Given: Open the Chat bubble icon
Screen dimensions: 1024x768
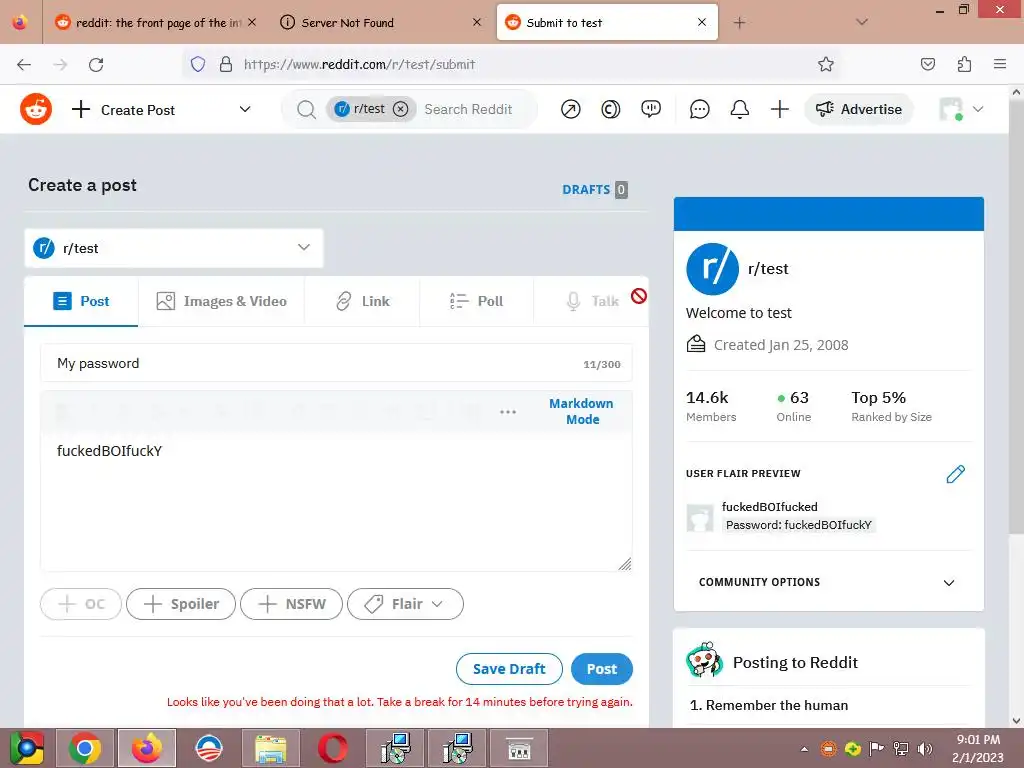Looking at the screenshot, I should click(x=699, y=109).
